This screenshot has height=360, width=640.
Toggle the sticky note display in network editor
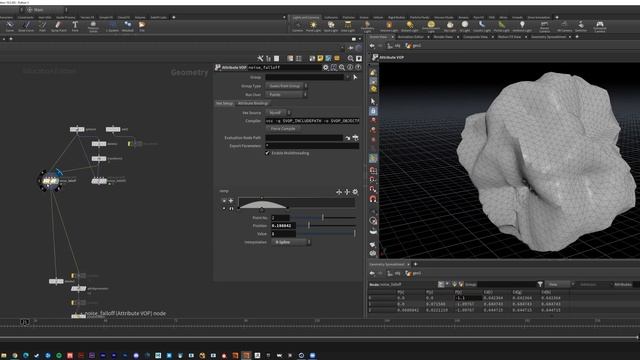tap(320, 58)
